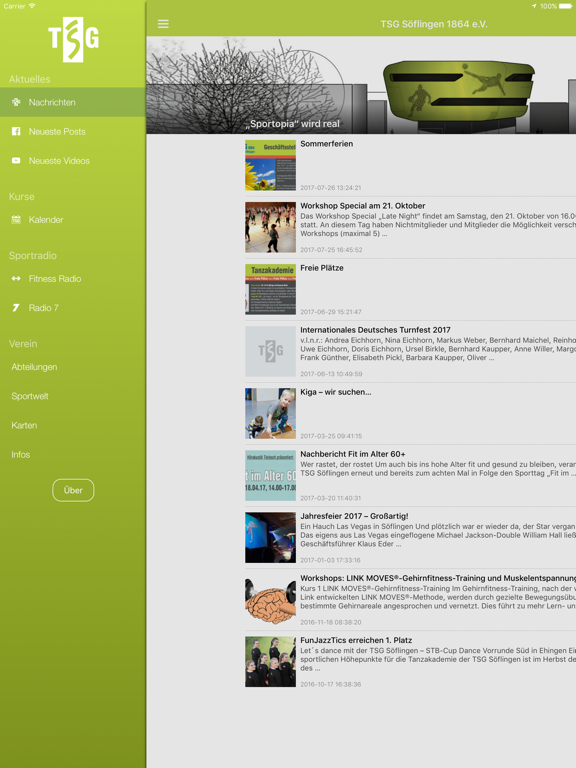Viewport: 576px width, 768px height.
Task: Open the Jahresfeier 2017 stage thumbnail
Action: (270, 537)
